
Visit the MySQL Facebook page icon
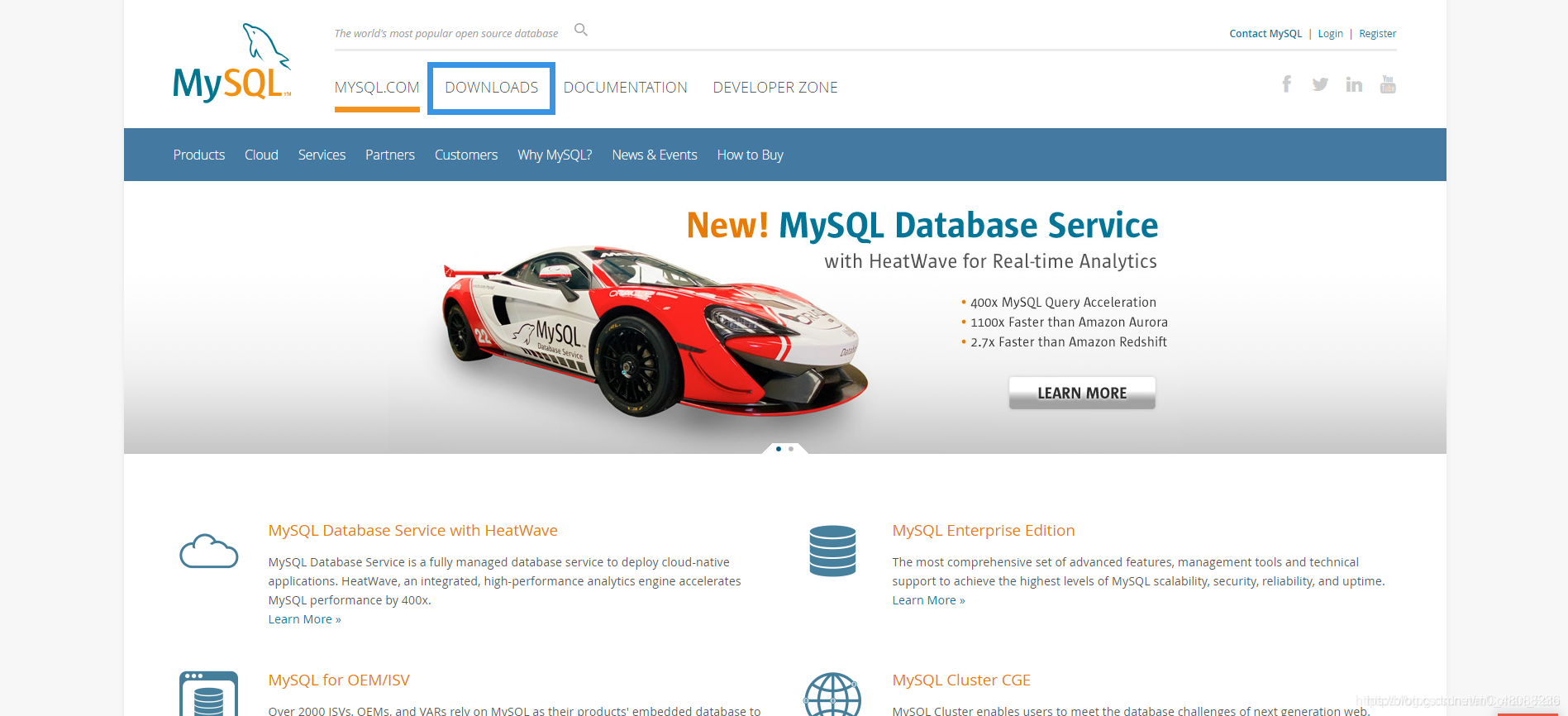tap(1287, 84)
